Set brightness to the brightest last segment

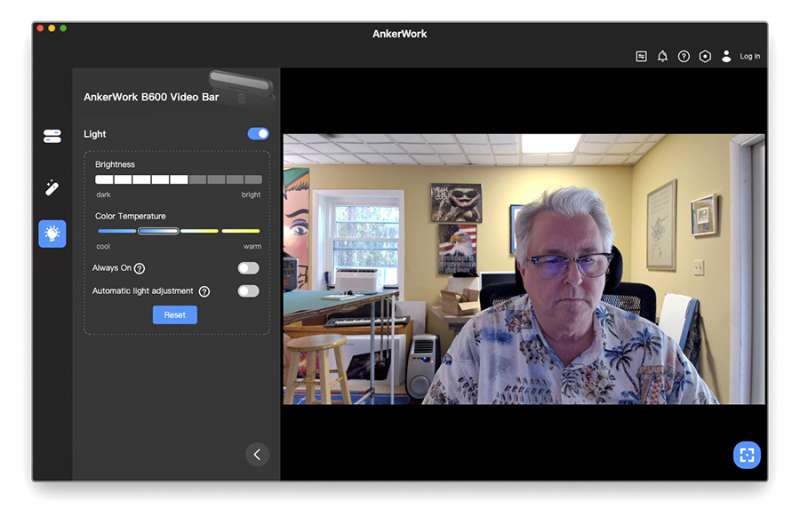coord(253,180)
